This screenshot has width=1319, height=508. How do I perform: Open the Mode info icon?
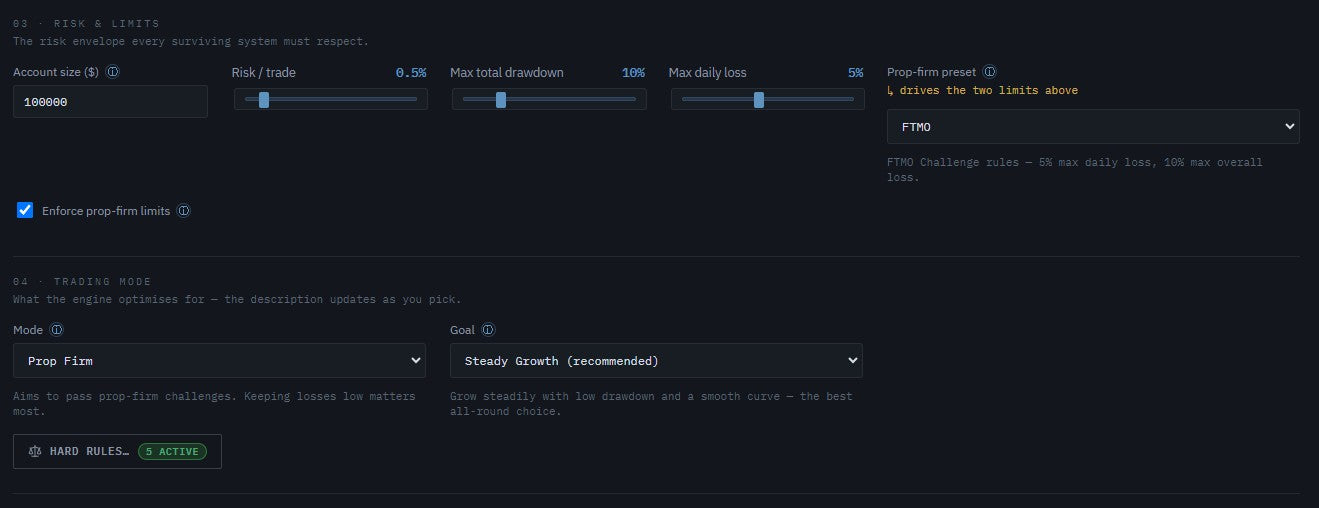click(57, 330)
